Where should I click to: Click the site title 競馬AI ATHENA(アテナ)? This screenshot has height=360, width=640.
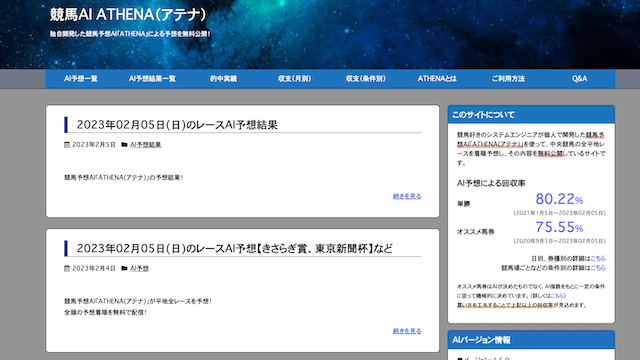tap(128, 15)
